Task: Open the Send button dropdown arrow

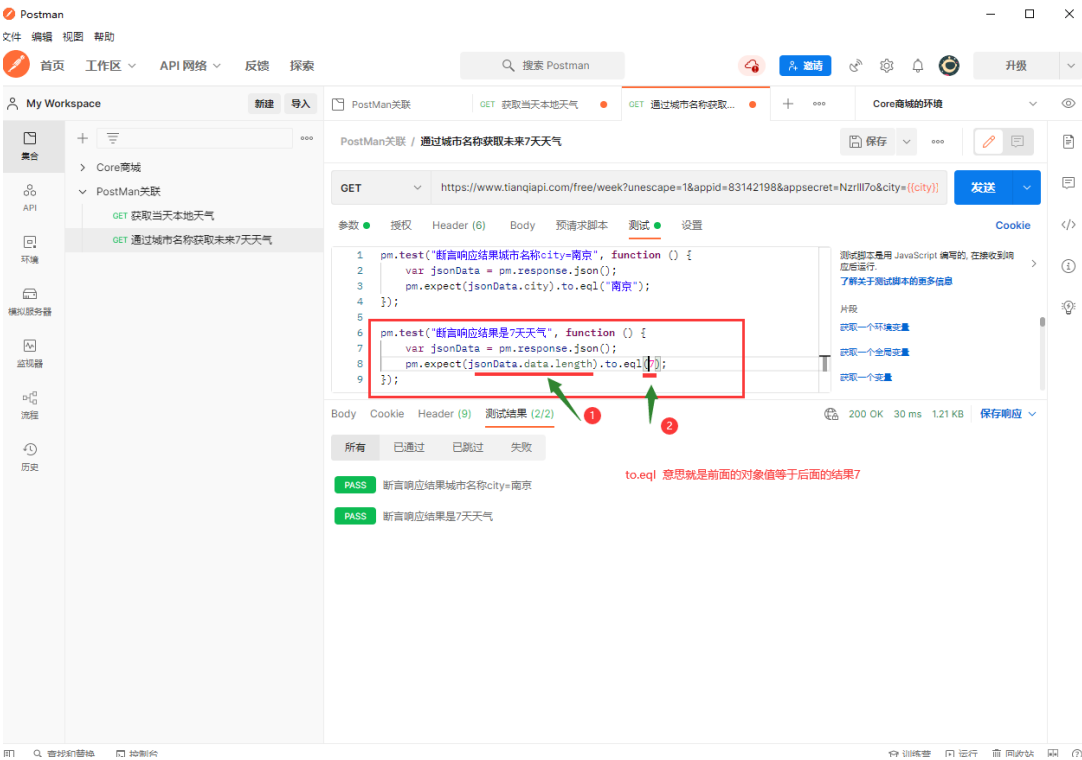Action: click(1027, 188)
